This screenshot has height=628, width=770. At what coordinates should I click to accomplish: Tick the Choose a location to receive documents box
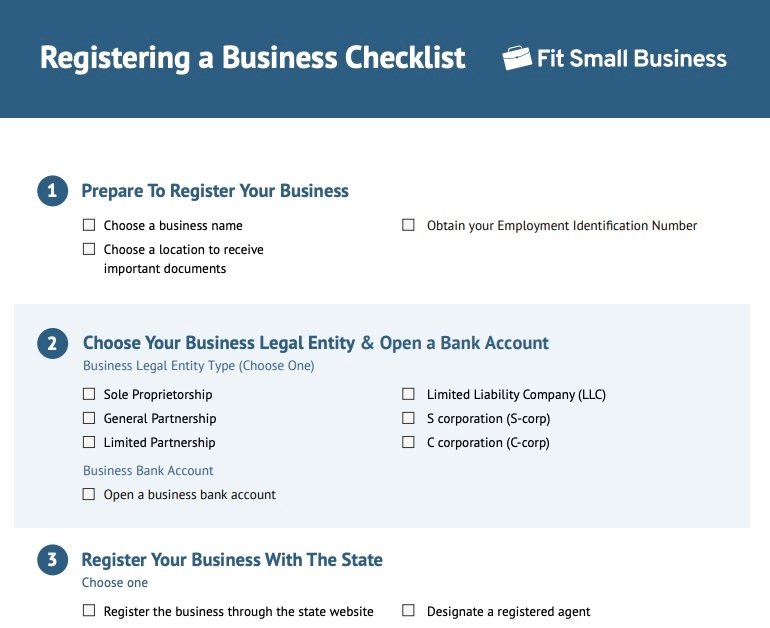tap(89, 249)
